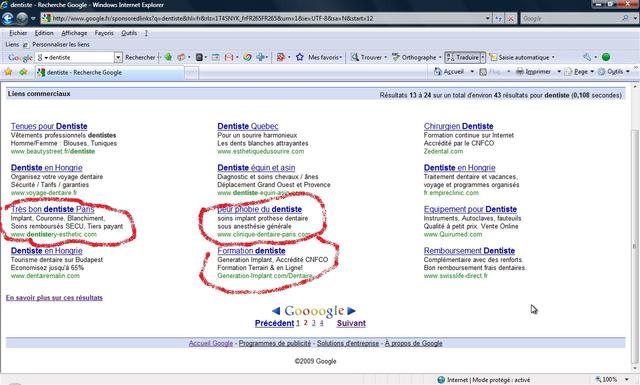Open the Remboursement Dentiste link
Image resolution: width=640 pixels, height=385 pixels.
coord(469,251)
